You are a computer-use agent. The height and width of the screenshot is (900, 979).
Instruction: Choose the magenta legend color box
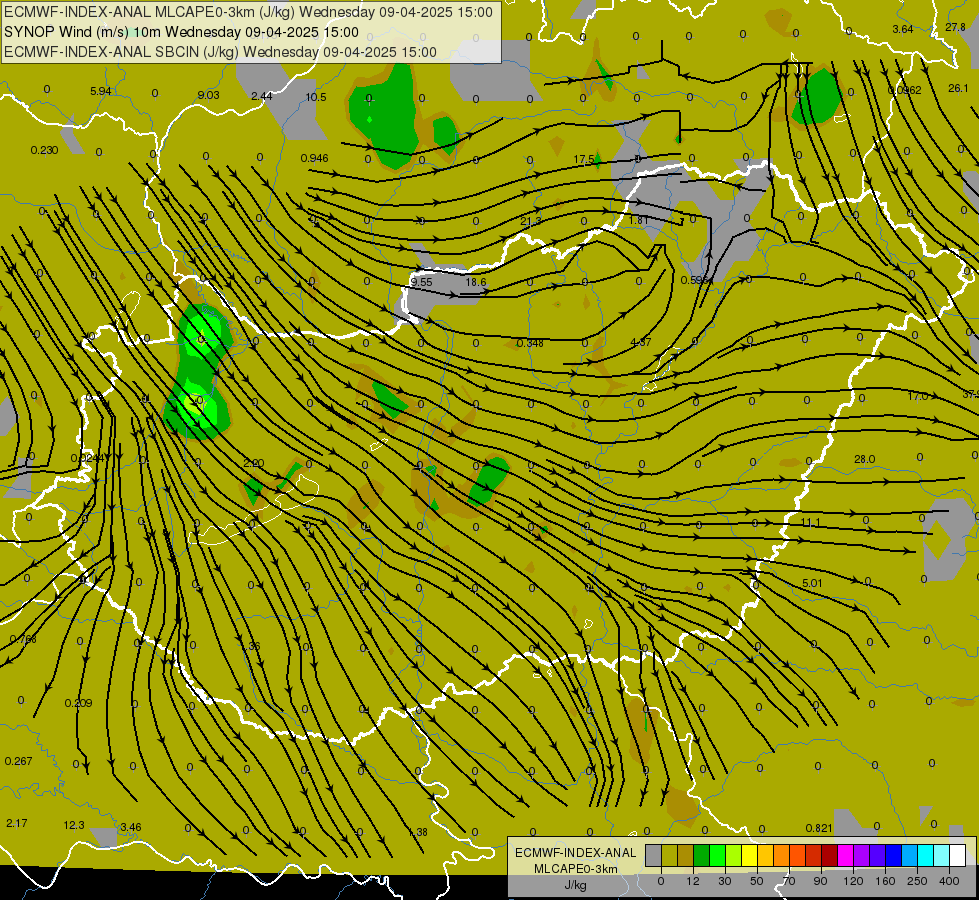pos(845,855)
